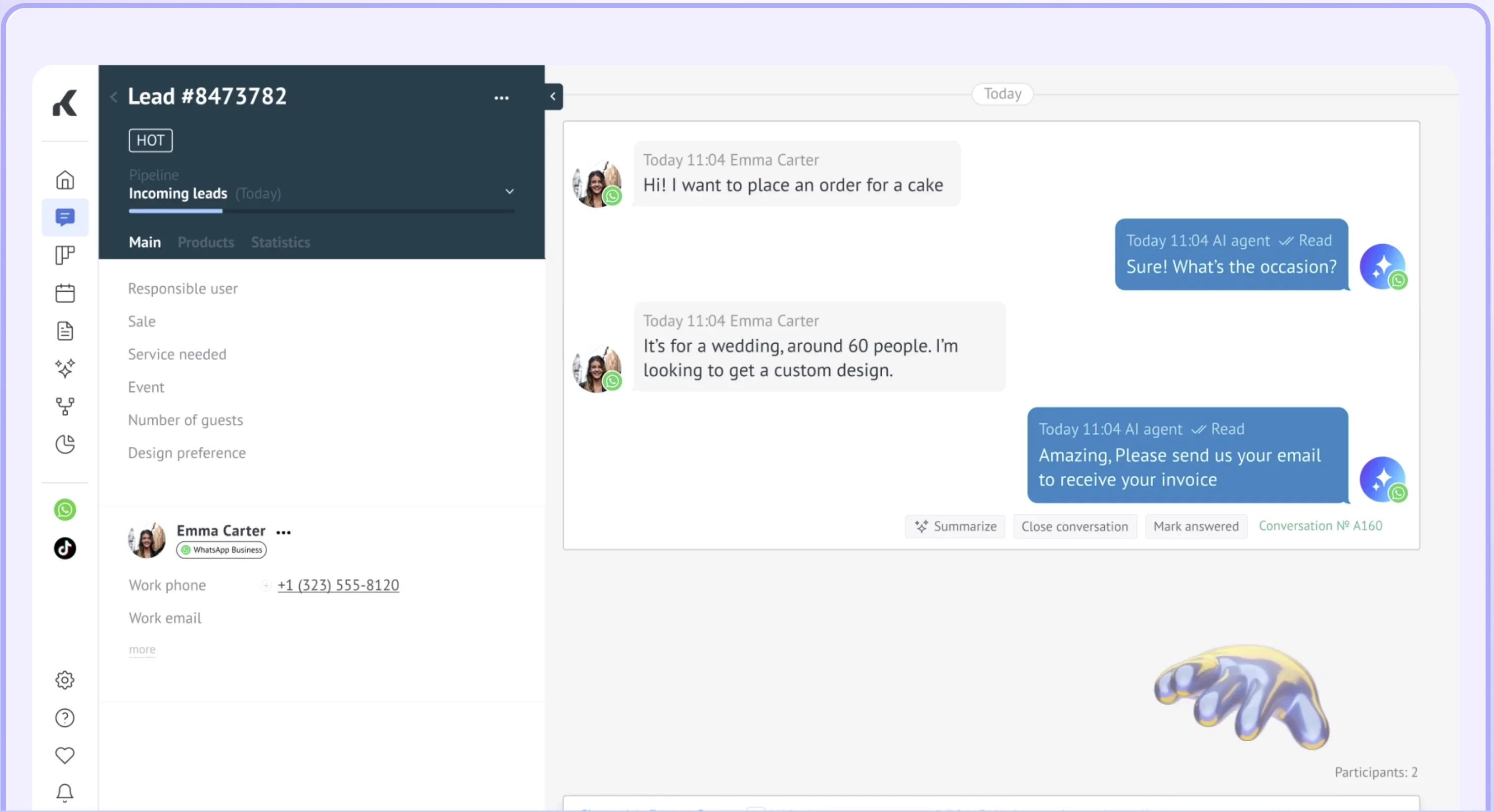Open the AI sparkles icon in the sidebar
The height and width of the screenshot is (812, 1494).
65,368
